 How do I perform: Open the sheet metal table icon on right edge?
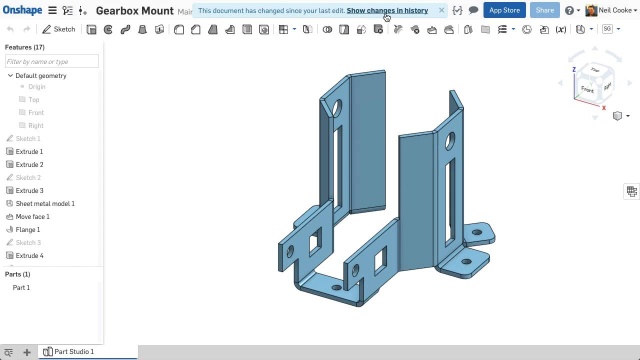click(631, 191)
